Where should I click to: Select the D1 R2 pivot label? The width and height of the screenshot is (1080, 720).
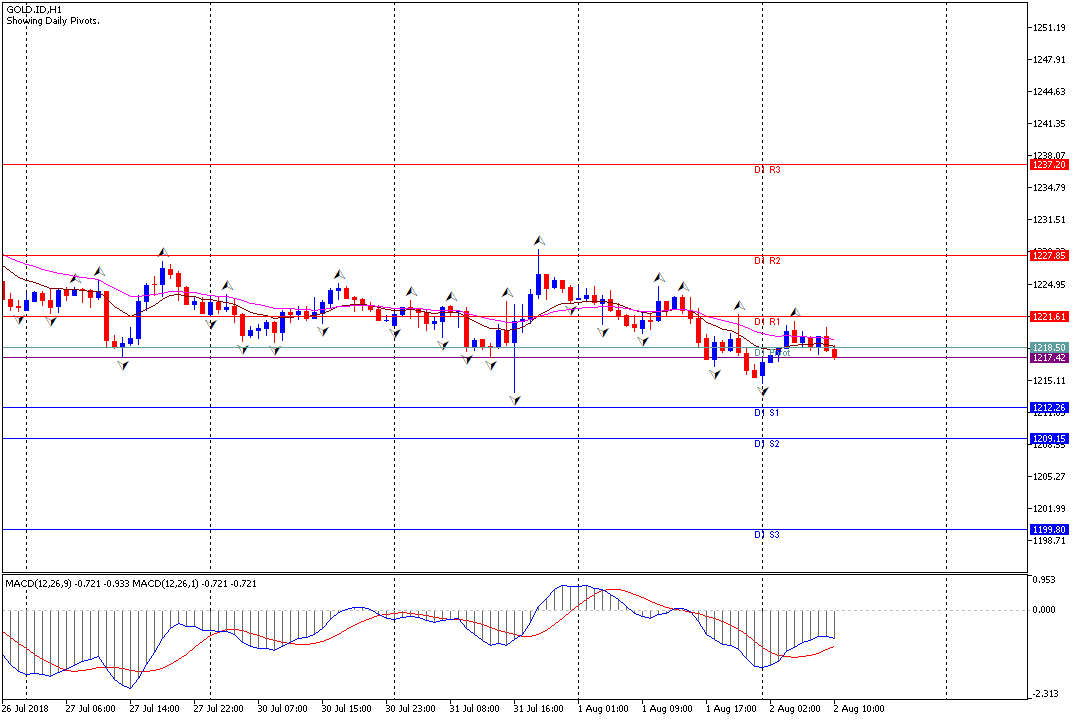[x=767, y=260]
